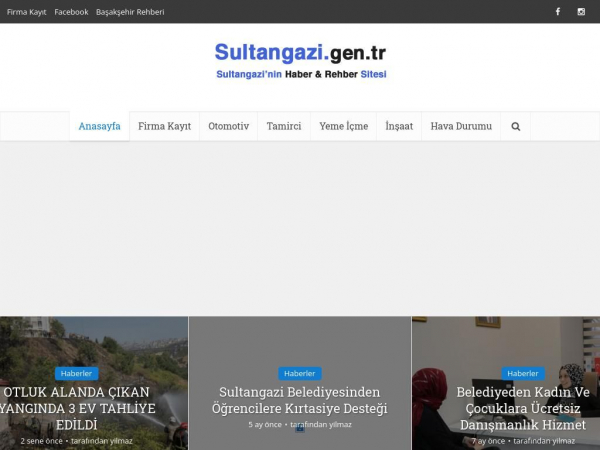The width and height of the screenshot is (600, 450).
Task: Click the Sultangazi.gen.tr site logo
Action: (x=300, y=52)
